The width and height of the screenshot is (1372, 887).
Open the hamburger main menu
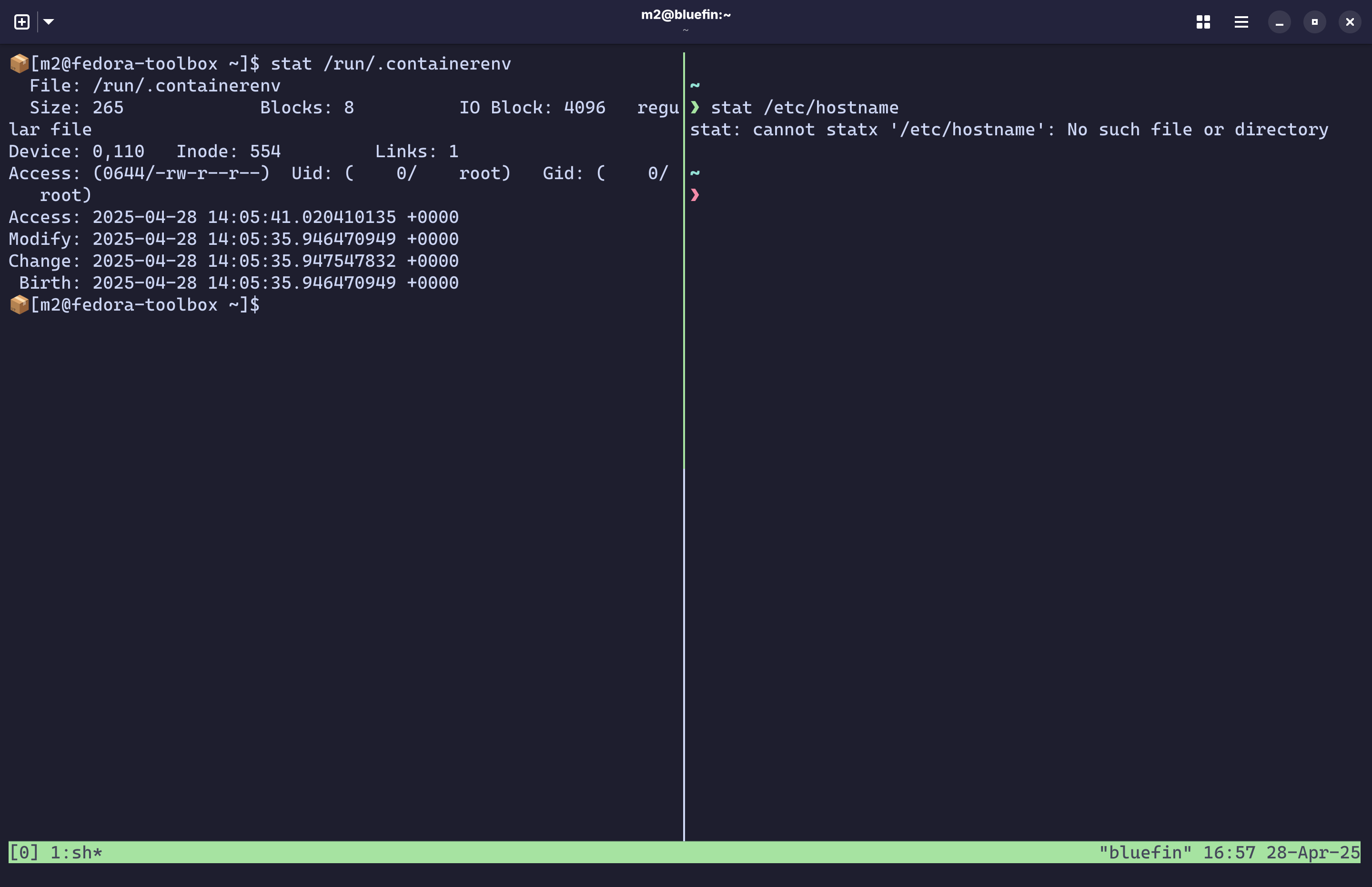coord(1241,22)
